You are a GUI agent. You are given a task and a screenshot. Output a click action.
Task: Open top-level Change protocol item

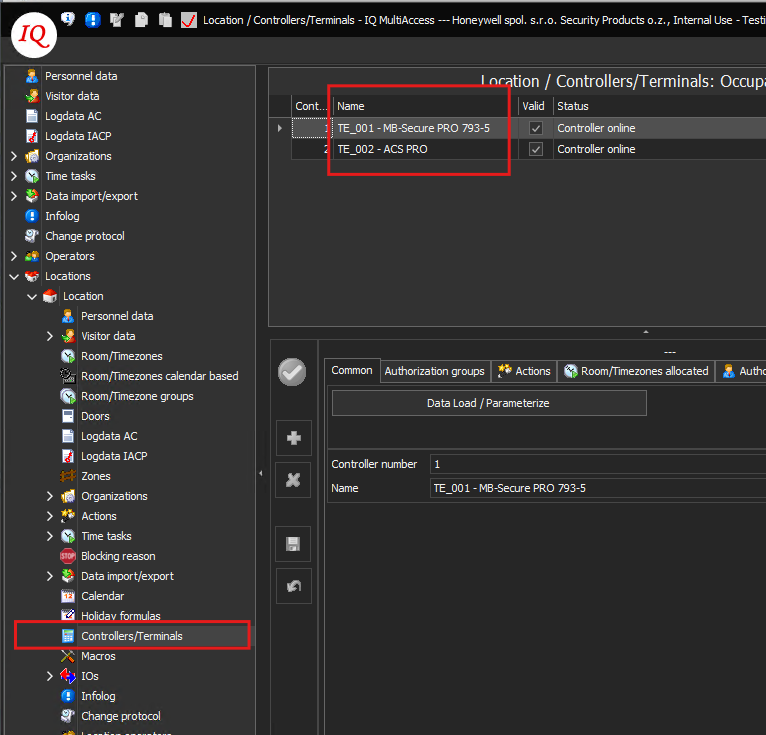click(x=85, y=236)
